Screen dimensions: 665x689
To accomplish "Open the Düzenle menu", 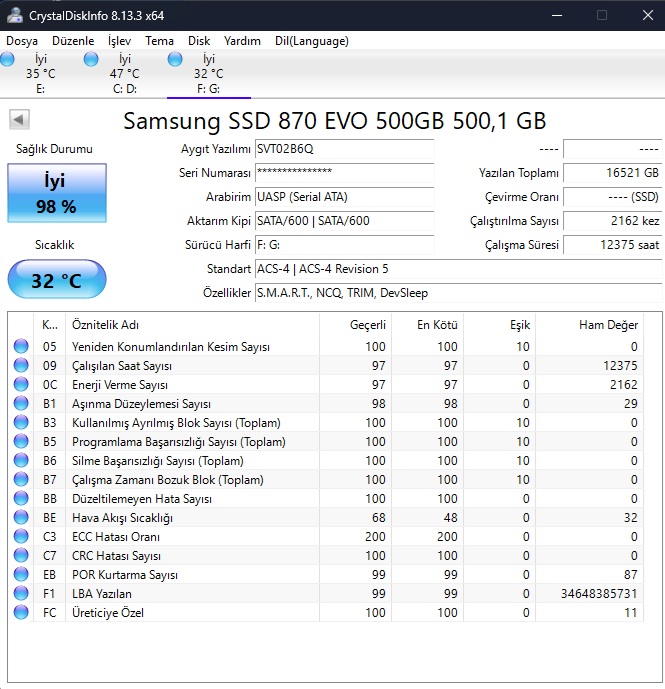I will [73, 41].
